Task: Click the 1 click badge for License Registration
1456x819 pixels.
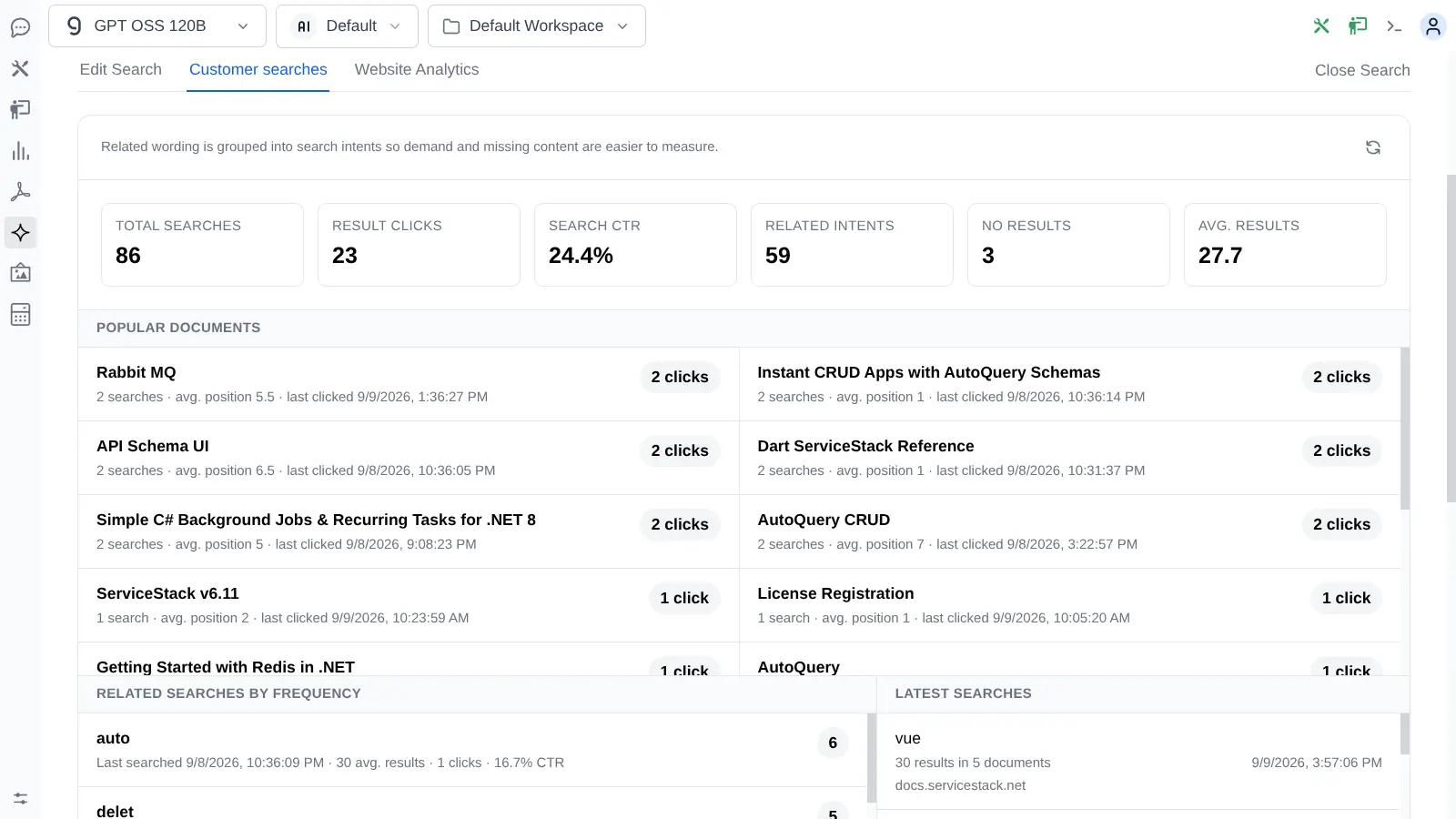Action: (x=1346, y=598)
